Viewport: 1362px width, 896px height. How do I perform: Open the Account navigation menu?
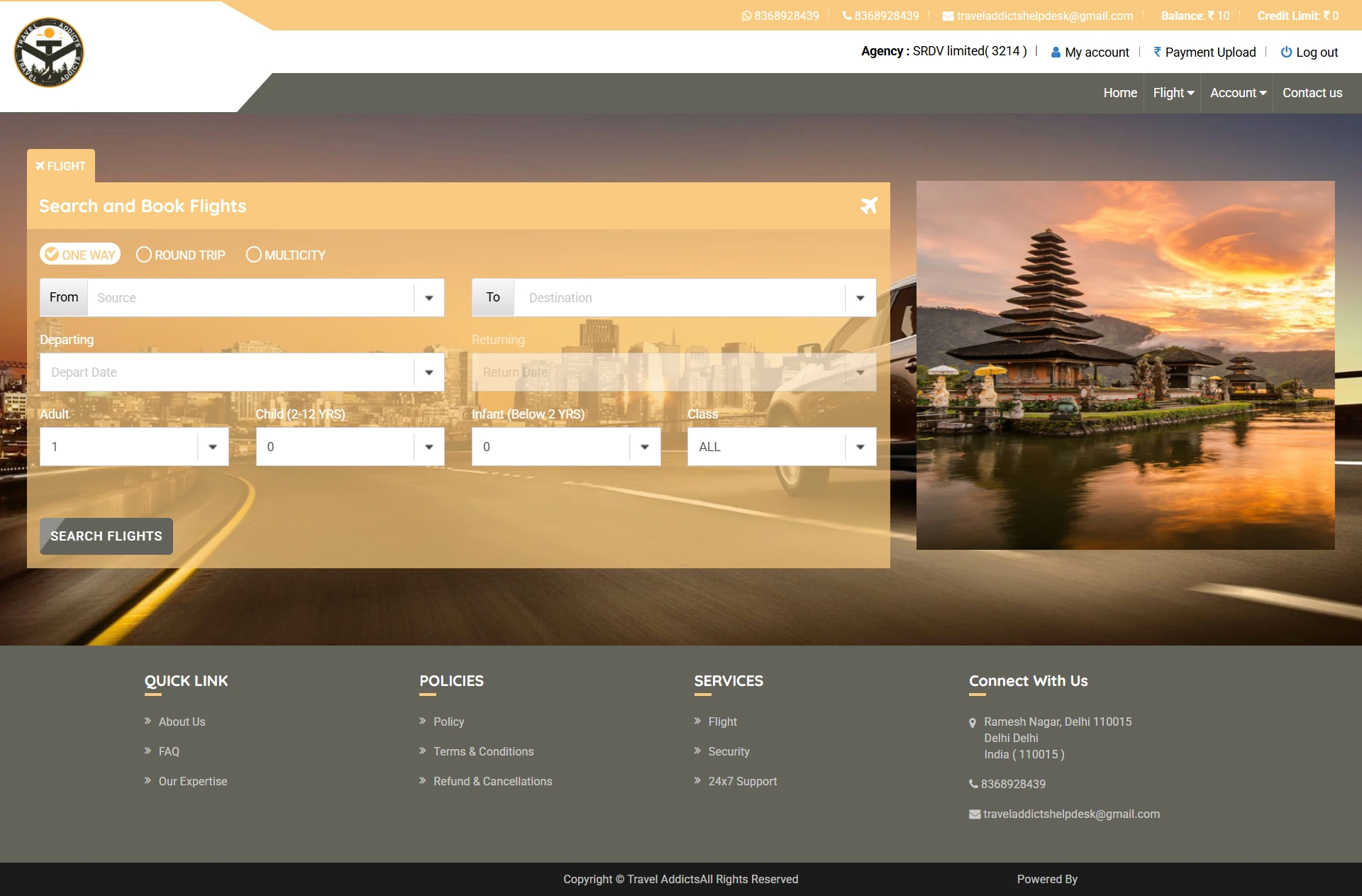click(x=1238, y=93)
